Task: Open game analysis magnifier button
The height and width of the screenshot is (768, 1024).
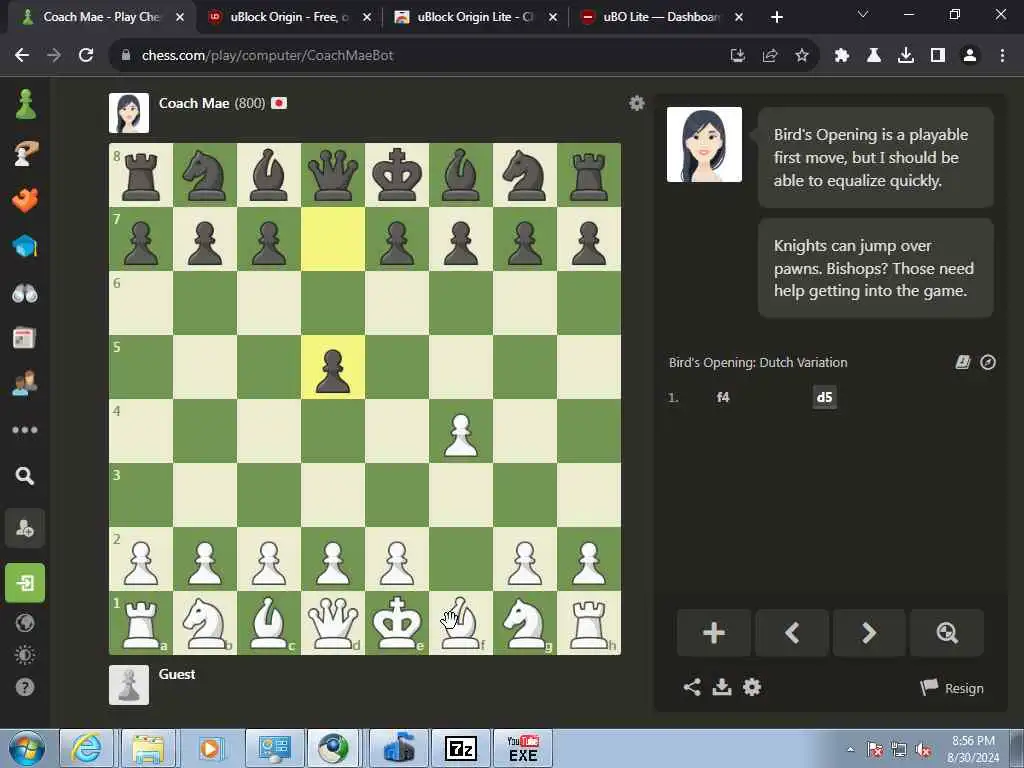Action: pos(947,633)
